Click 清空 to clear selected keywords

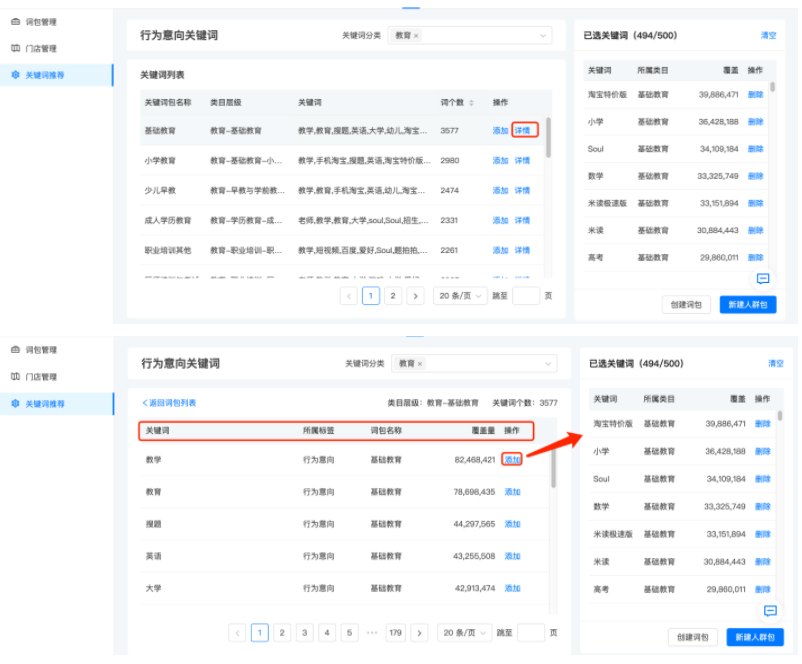tap(768, 35)
